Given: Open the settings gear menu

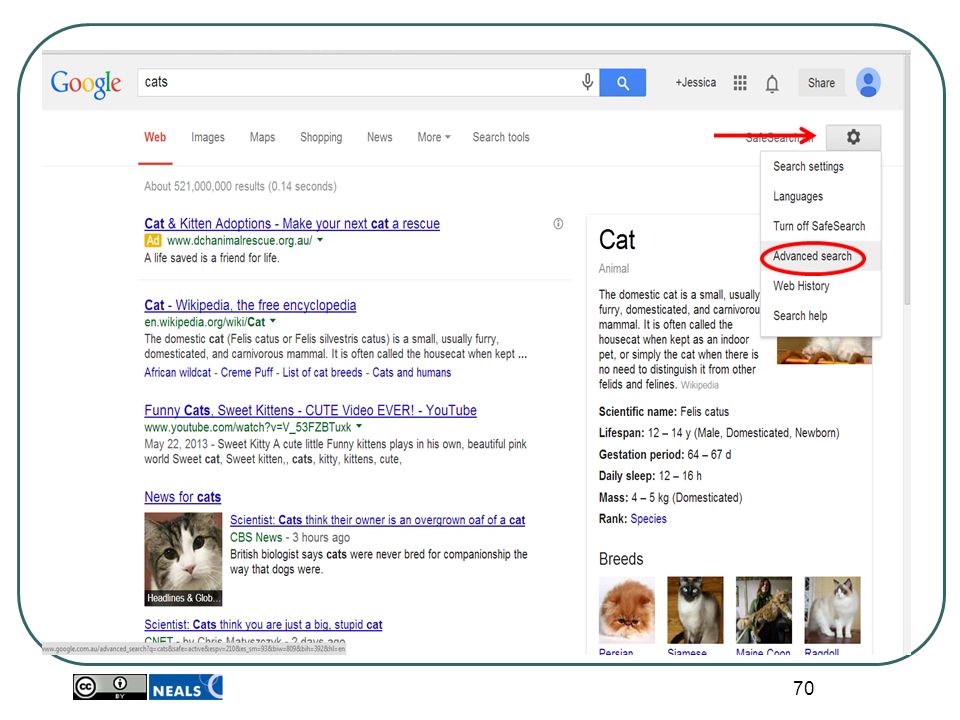Looking at the screenshot, I should [x=853, y=137].
